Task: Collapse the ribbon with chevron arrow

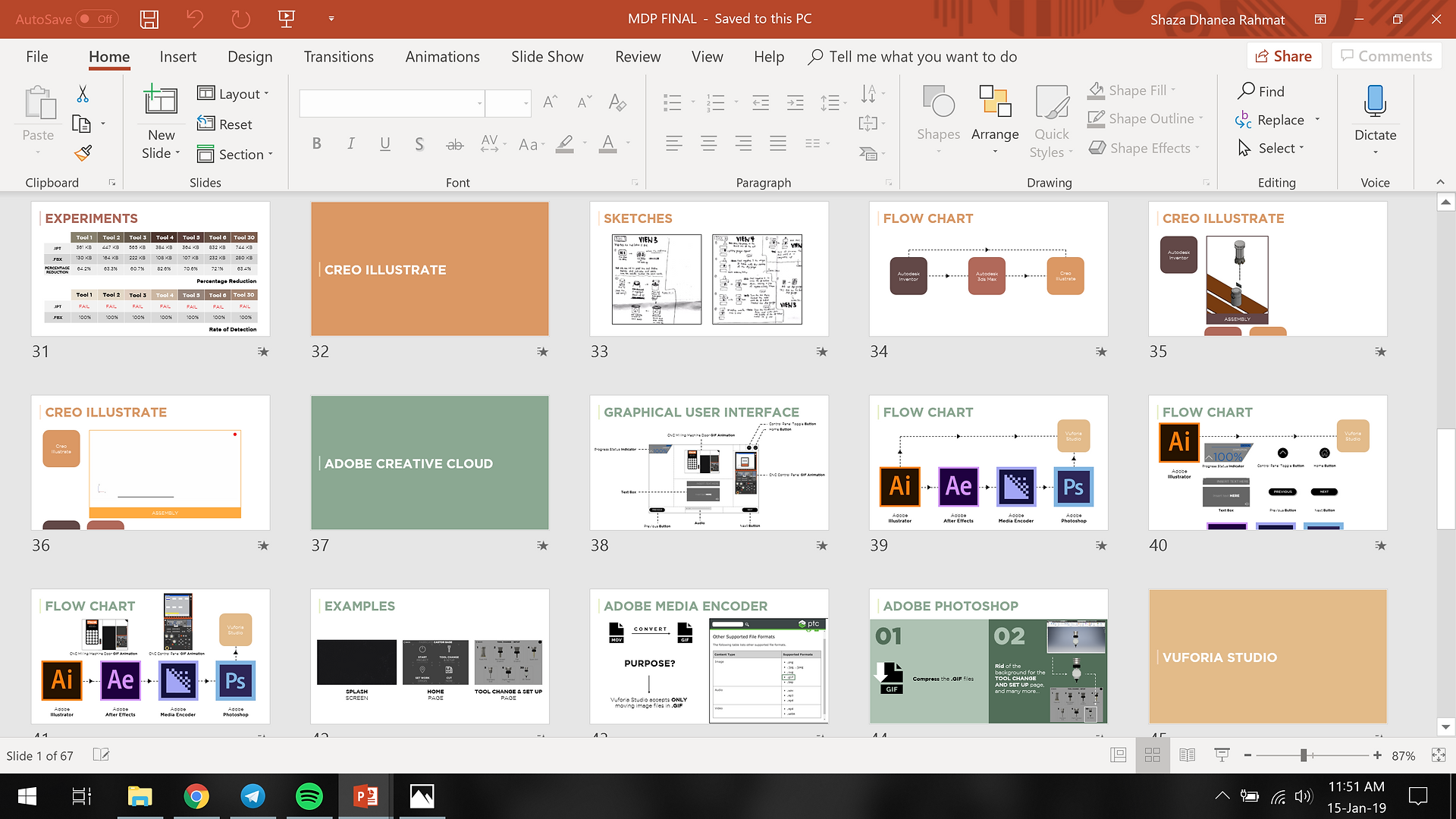Action: pos(1440,182)
